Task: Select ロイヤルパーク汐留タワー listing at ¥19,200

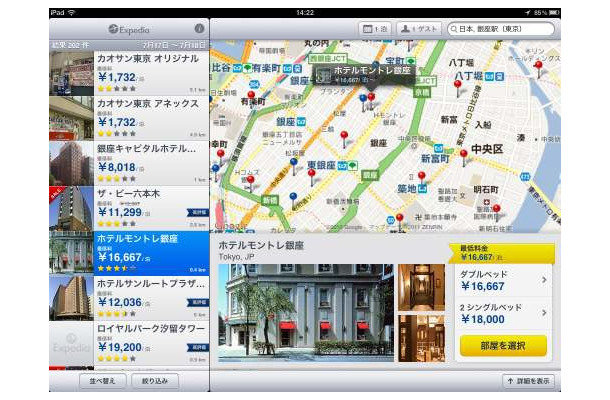Action: (x=129, y=344)
